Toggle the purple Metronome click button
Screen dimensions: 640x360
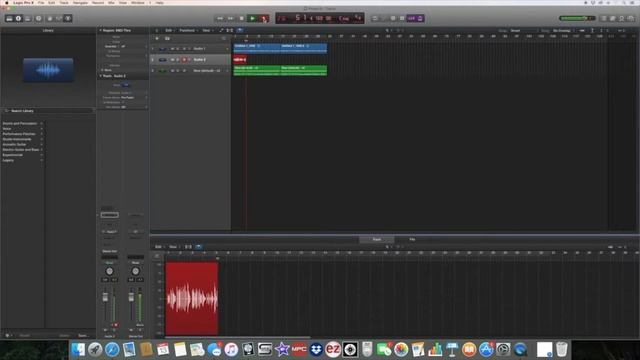click(420, 18)
